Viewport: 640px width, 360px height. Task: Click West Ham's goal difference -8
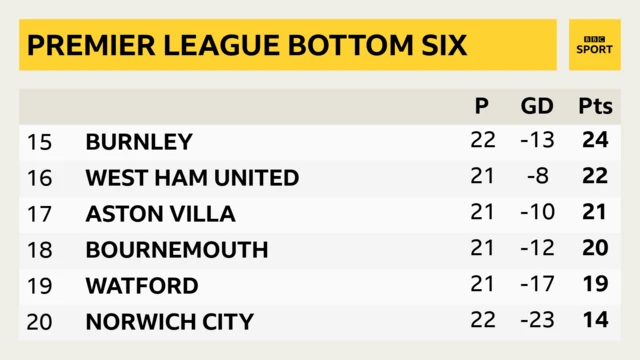(x=538, y=176)
